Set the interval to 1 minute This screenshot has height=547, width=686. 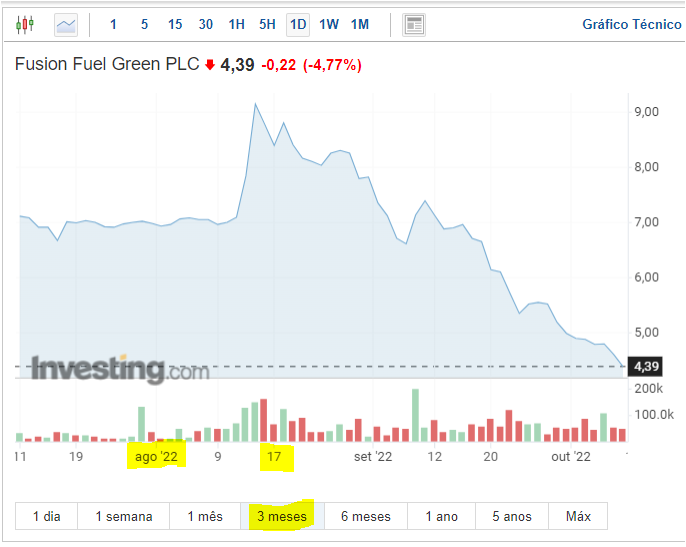(113, 25)
